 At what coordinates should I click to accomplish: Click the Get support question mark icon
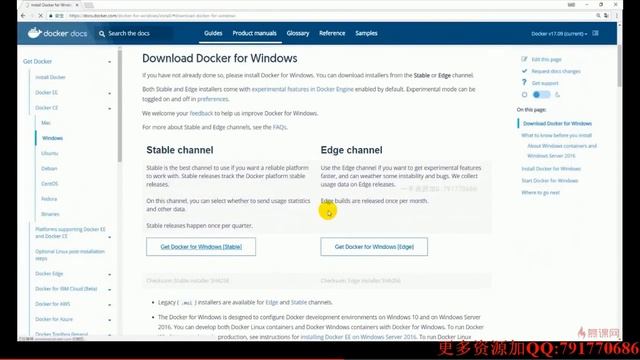pos(524,82)
